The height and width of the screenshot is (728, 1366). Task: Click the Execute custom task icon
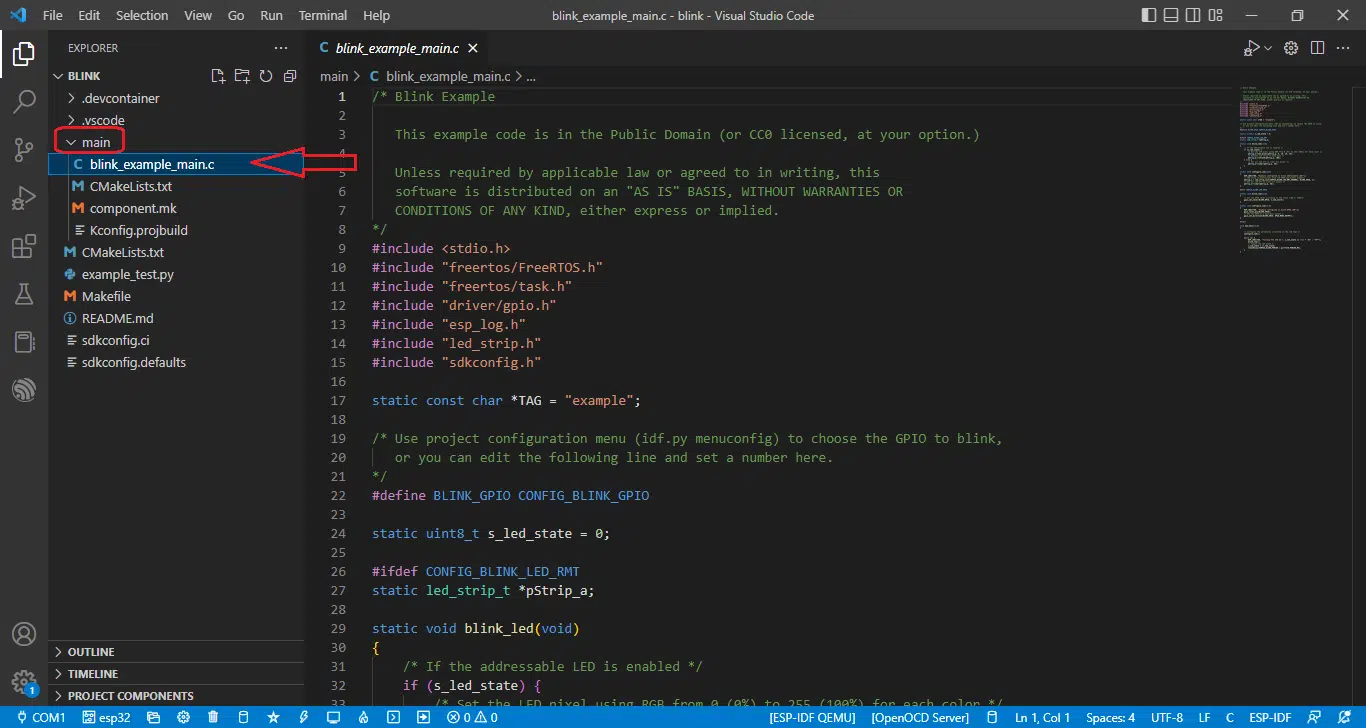pos(423,717)
